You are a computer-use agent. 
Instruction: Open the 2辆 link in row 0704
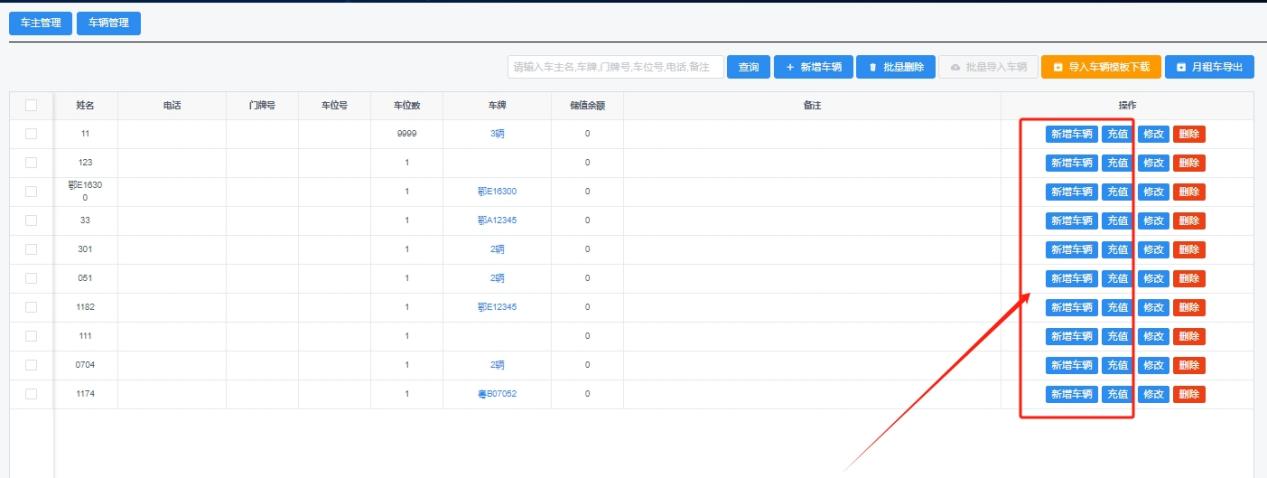[x=497, y=365]
